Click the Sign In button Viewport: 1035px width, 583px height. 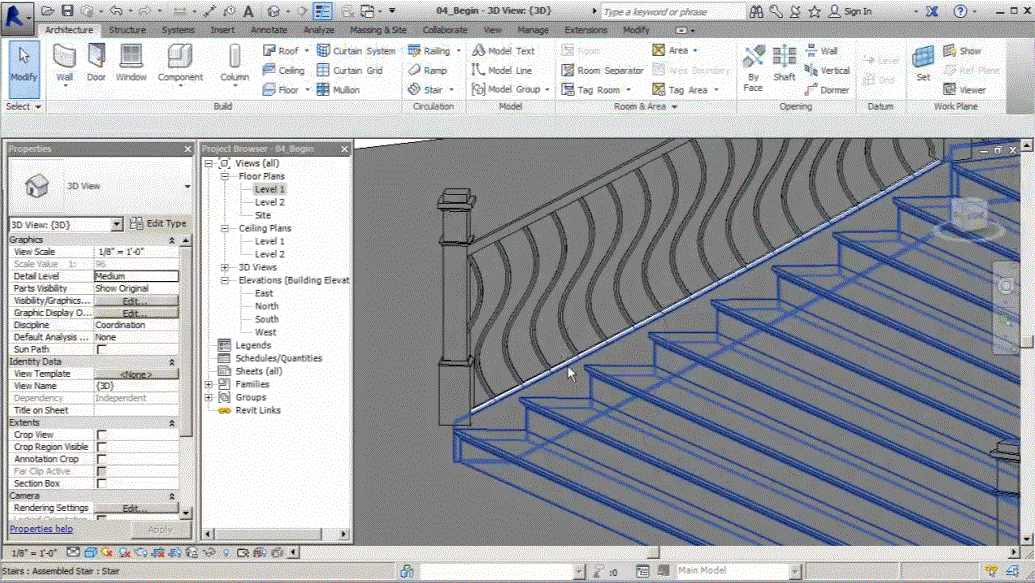tap(850, 11)
